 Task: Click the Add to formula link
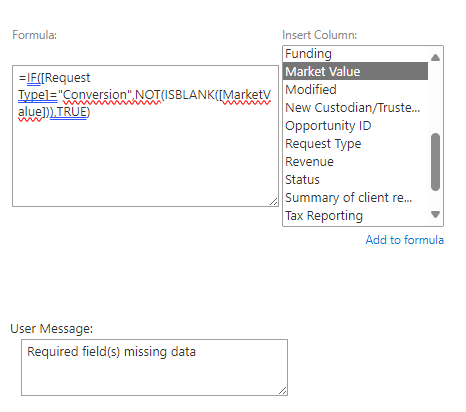click(404, 240)
